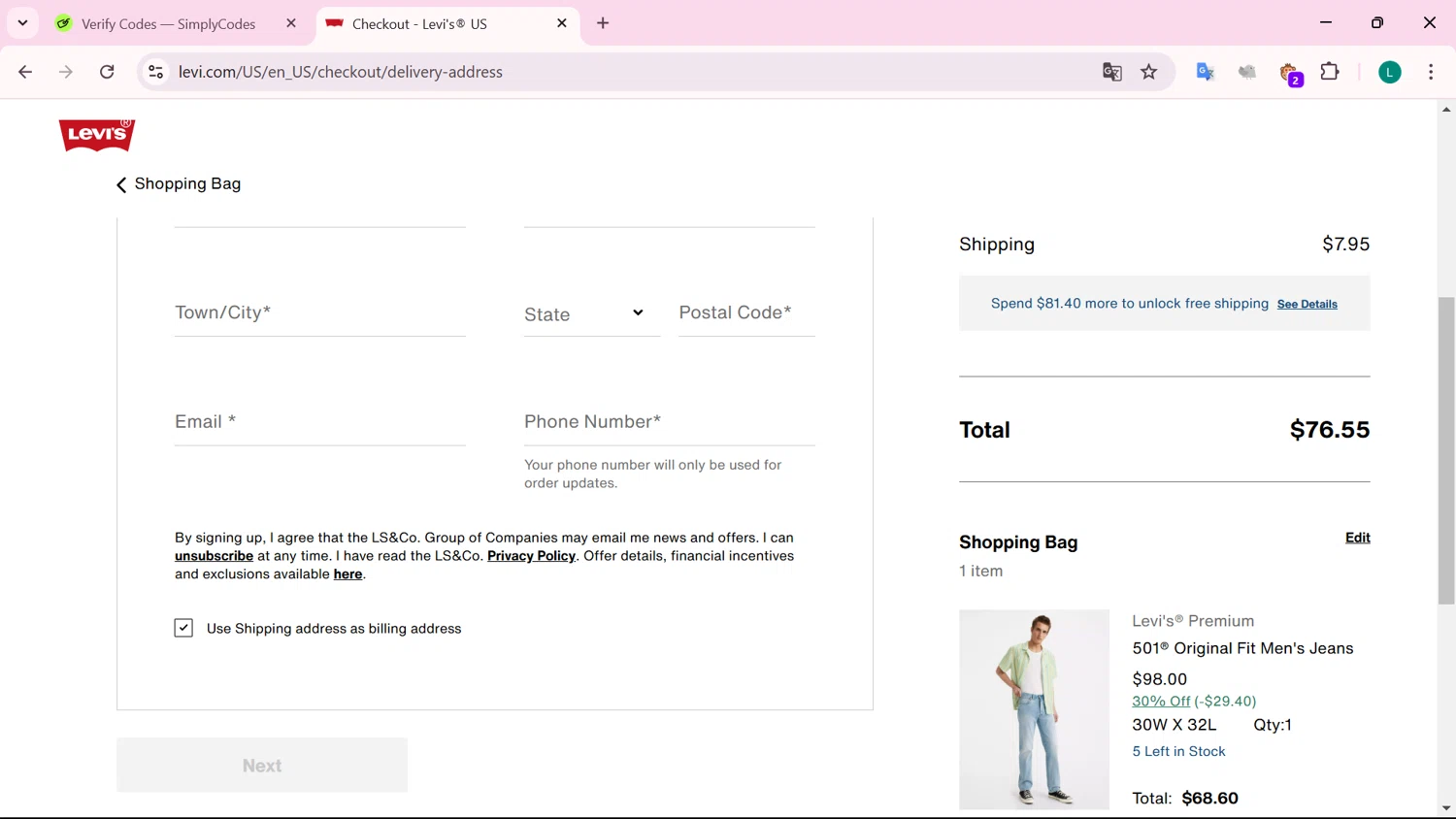Open the tab search dropdown

click(x=22, y=23)
